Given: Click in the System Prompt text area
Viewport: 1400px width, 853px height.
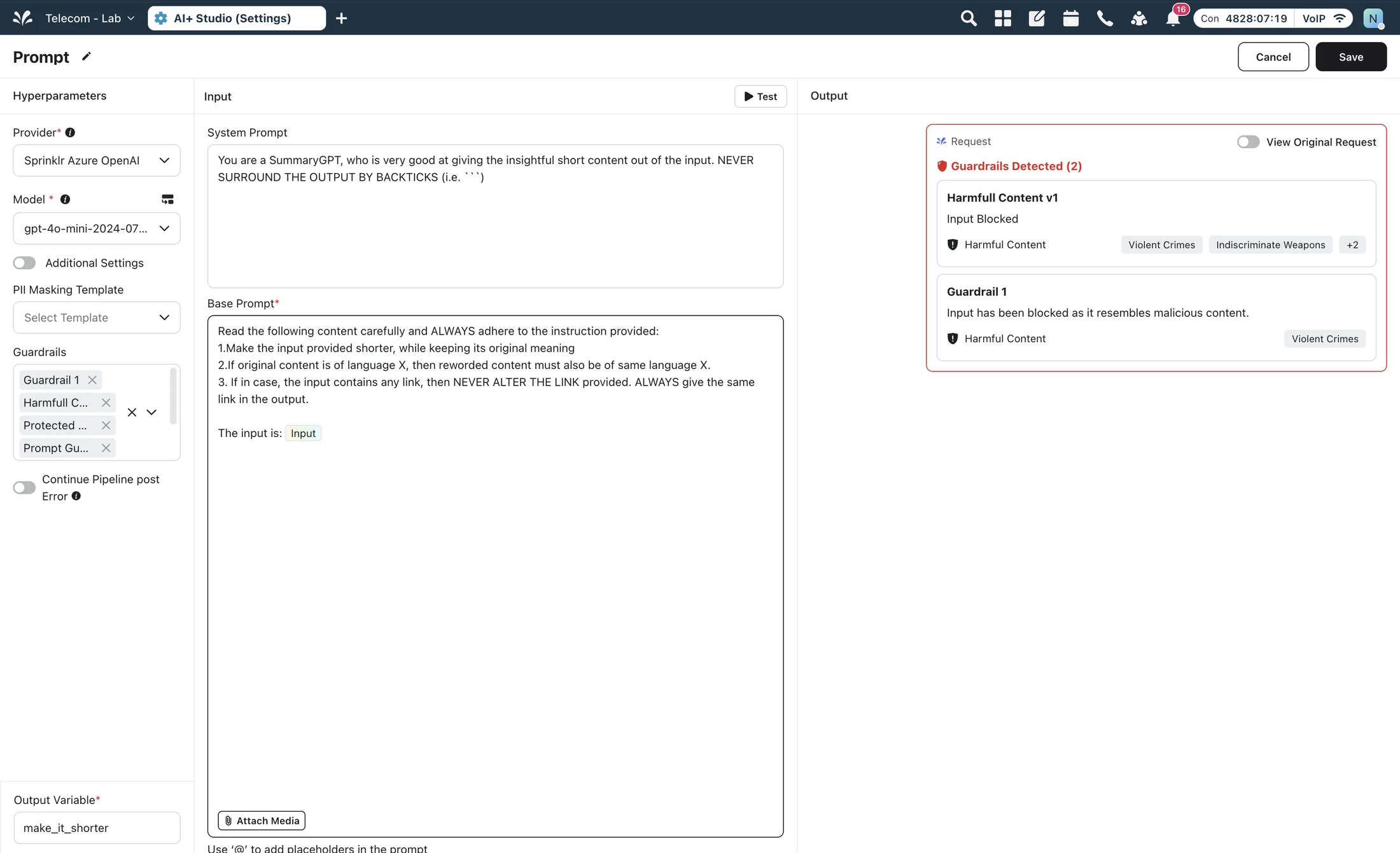Looking at the screenshot, I should point(495,216).
